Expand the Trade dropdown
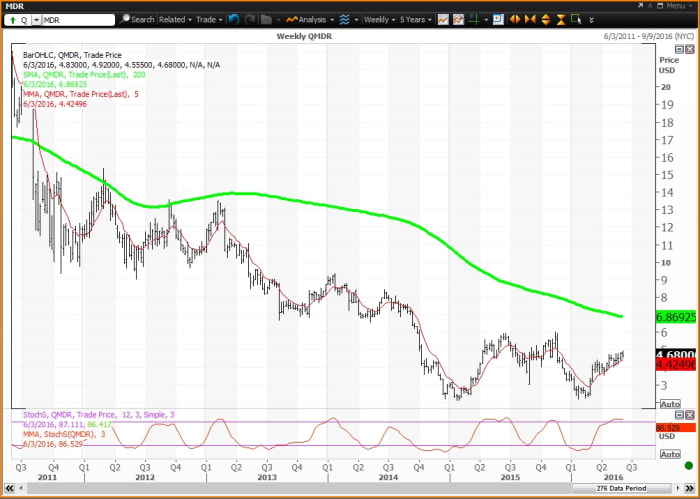The image size is (700, 499). click(210, 19)
